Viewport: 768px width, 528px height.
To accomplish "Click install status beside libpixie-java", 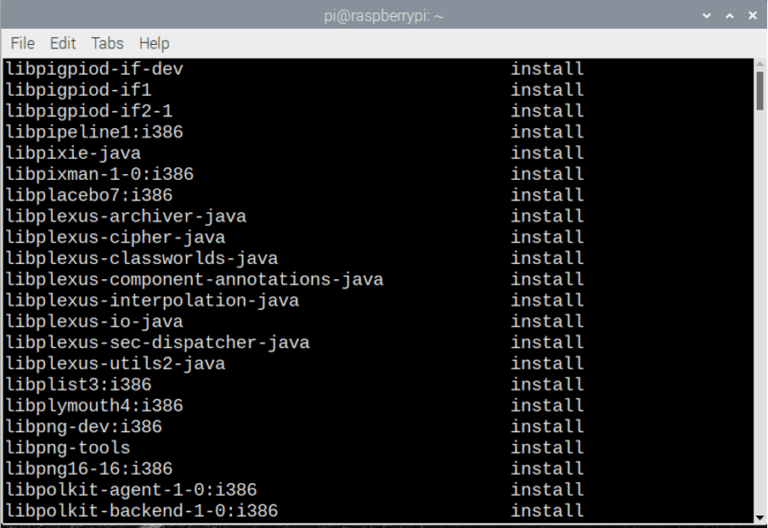I will tap(547, 153).
